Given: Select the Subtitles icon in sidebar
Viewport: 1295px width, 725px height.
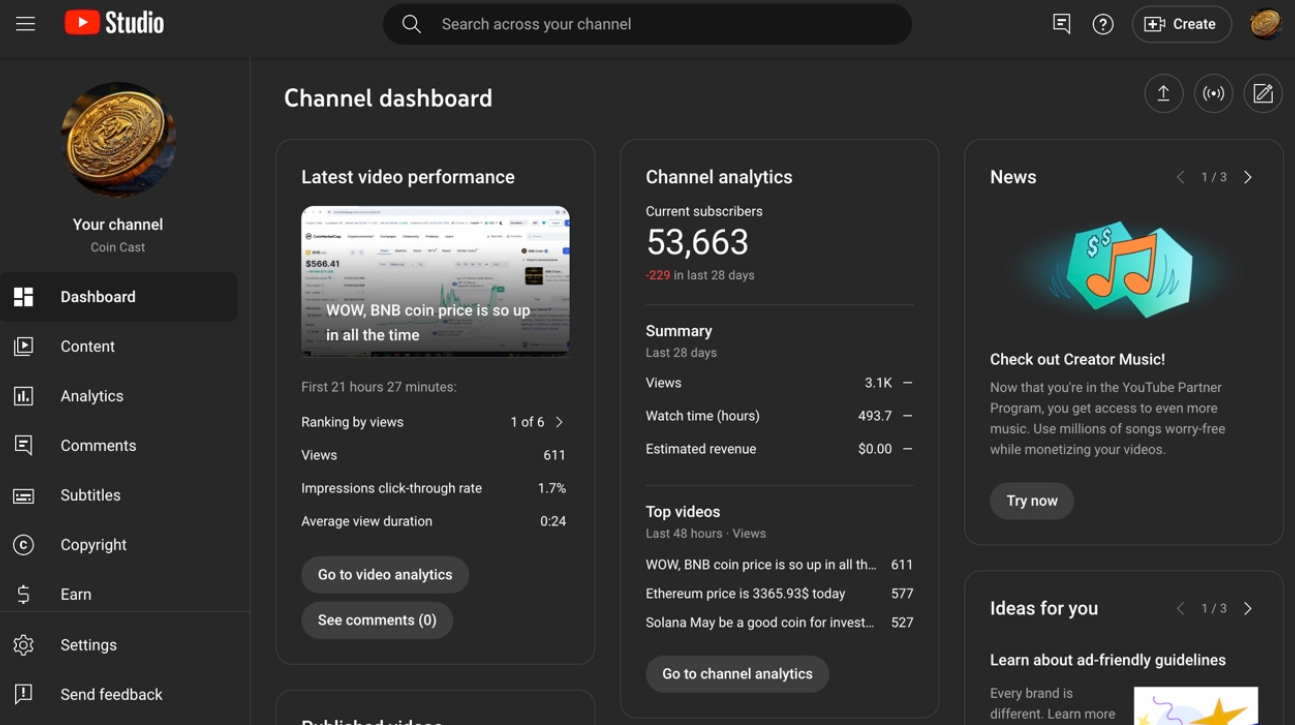Looking at the screenshot, I should click(24, 495).
